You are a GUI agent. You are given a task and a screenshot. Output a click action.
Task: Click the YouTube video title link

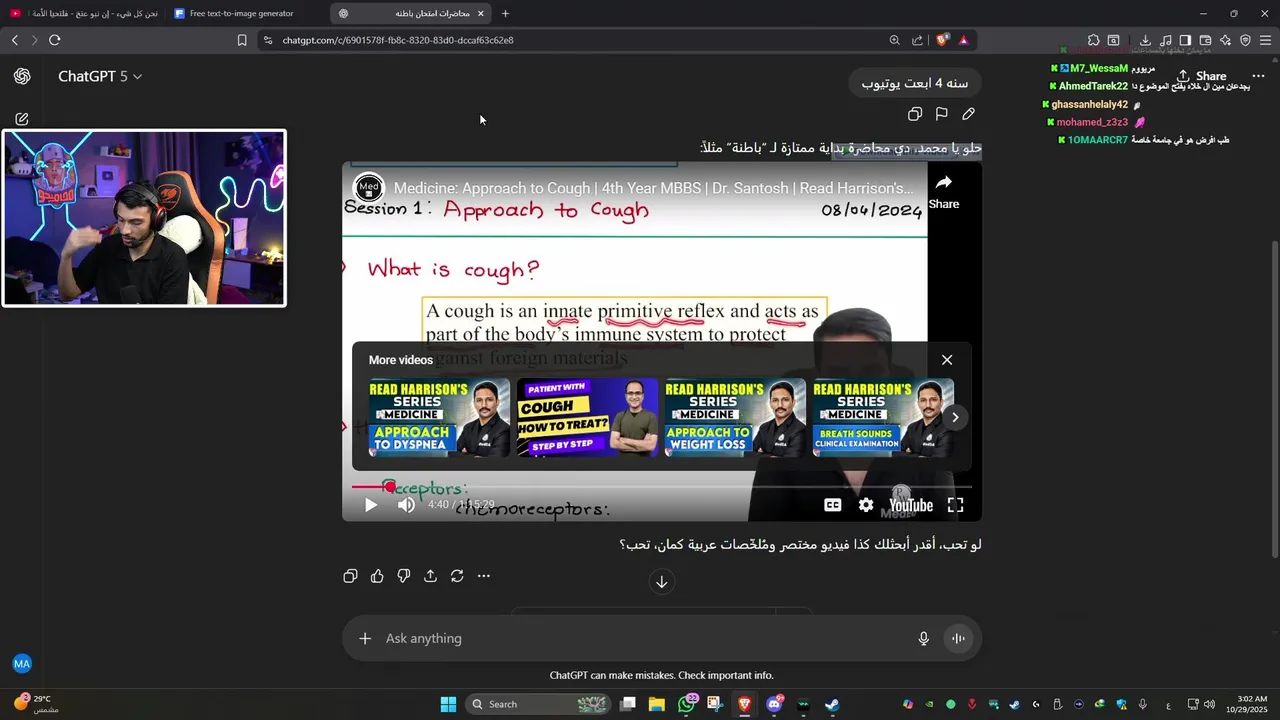pos(653,188)
